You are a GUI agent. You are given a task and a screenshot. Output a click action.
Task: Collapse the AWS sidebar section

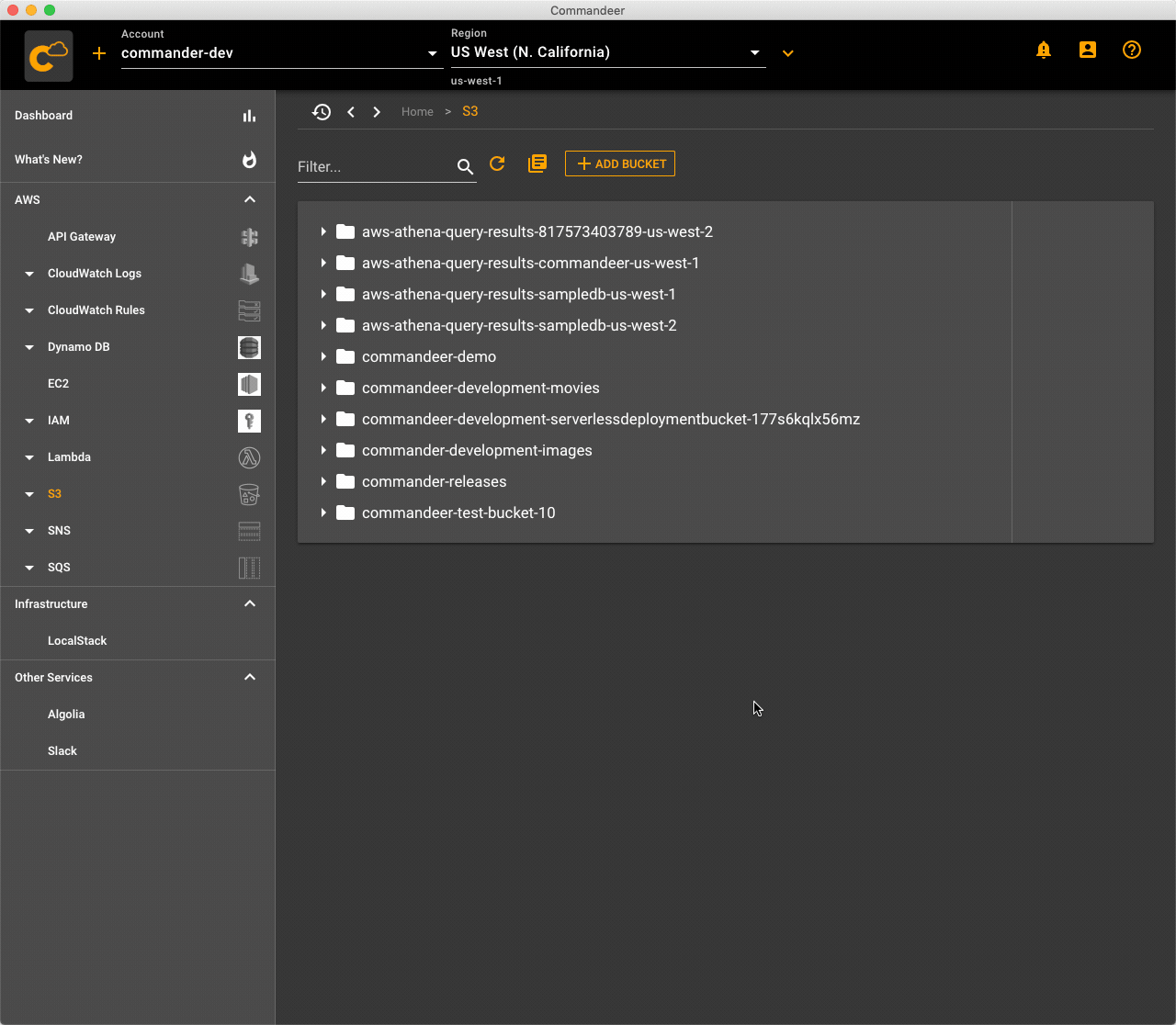tap(250, 199)
